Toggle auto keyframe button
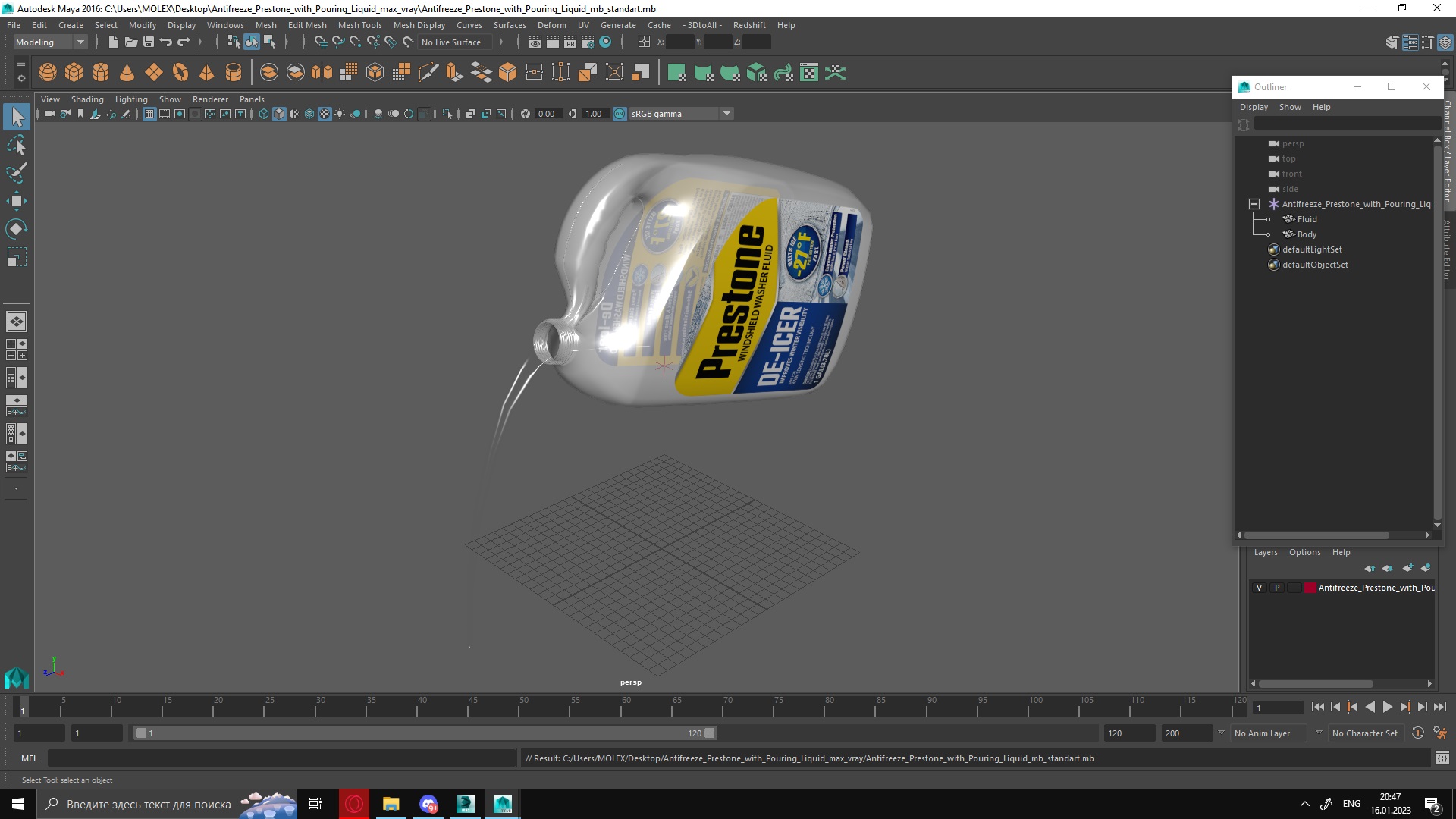Image resolution: width=1456 pixels, height=819 pixels. (x=1418, y=733)
